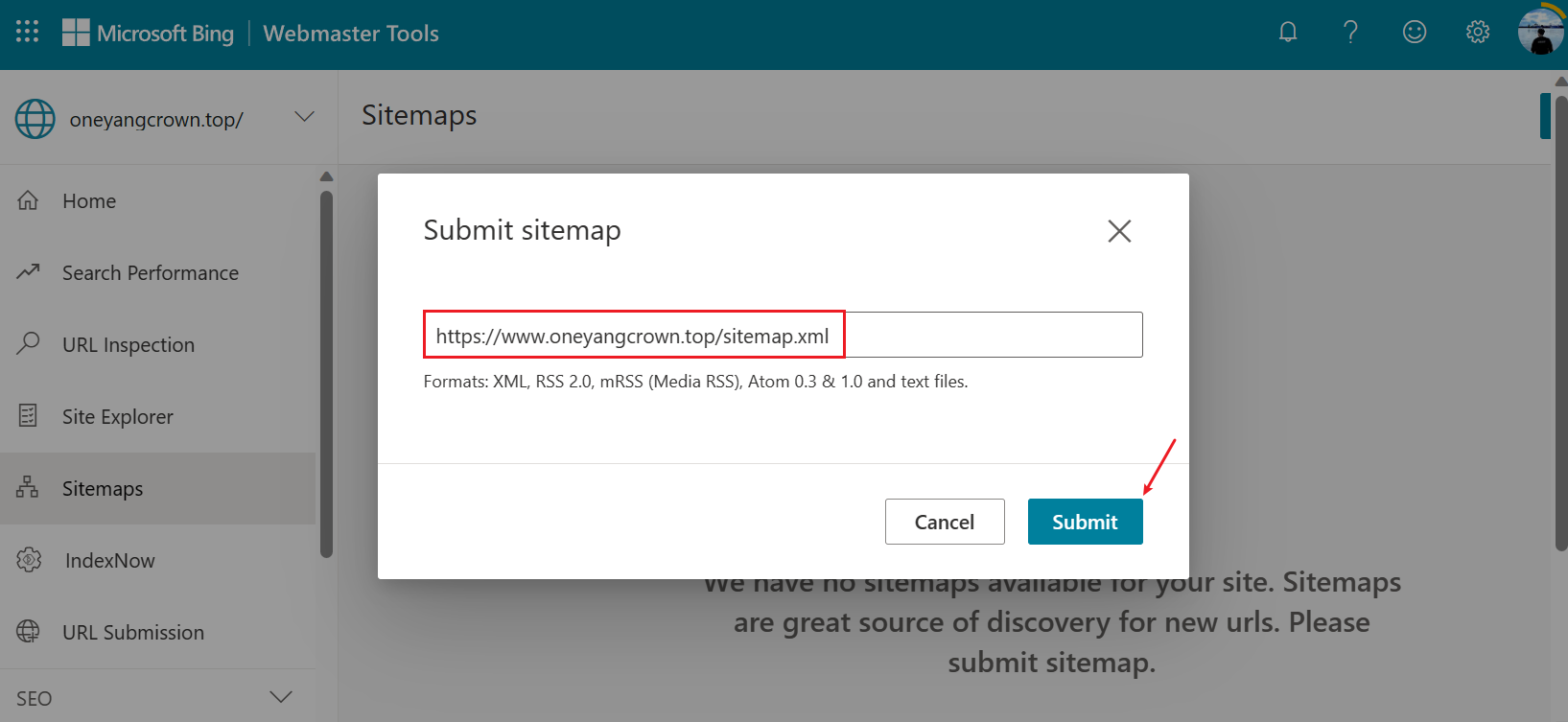This screenshot has height=722, width=1568.
Task: Click the Microsoft Bing logo
Action: point(149,34)
